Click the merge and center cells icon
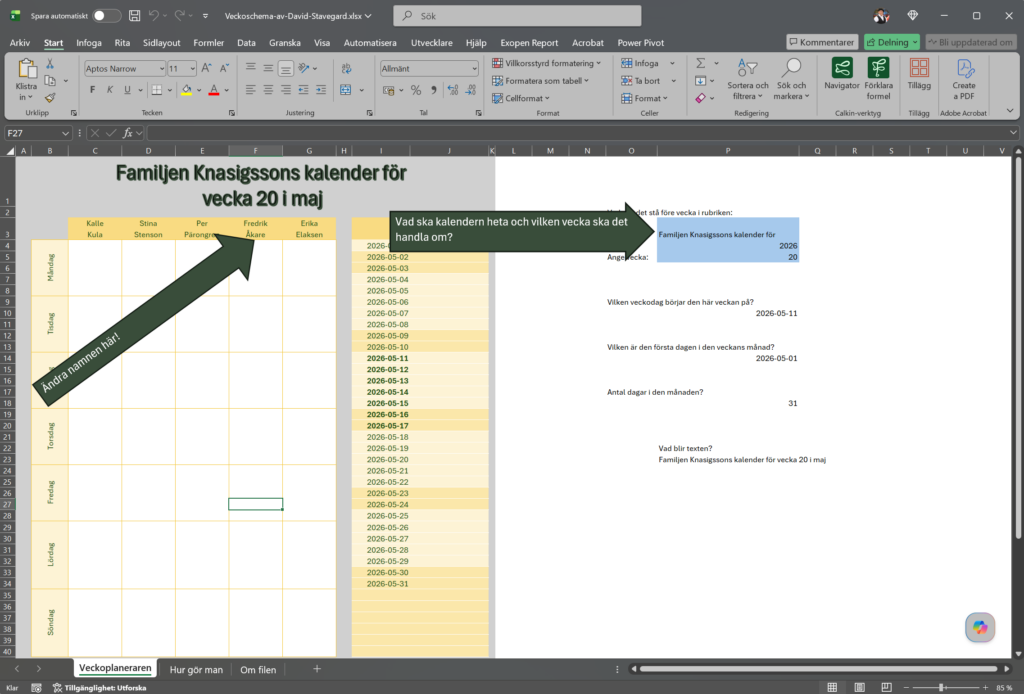The width and height of the screenshot is (1024, 694). [345, 89]
